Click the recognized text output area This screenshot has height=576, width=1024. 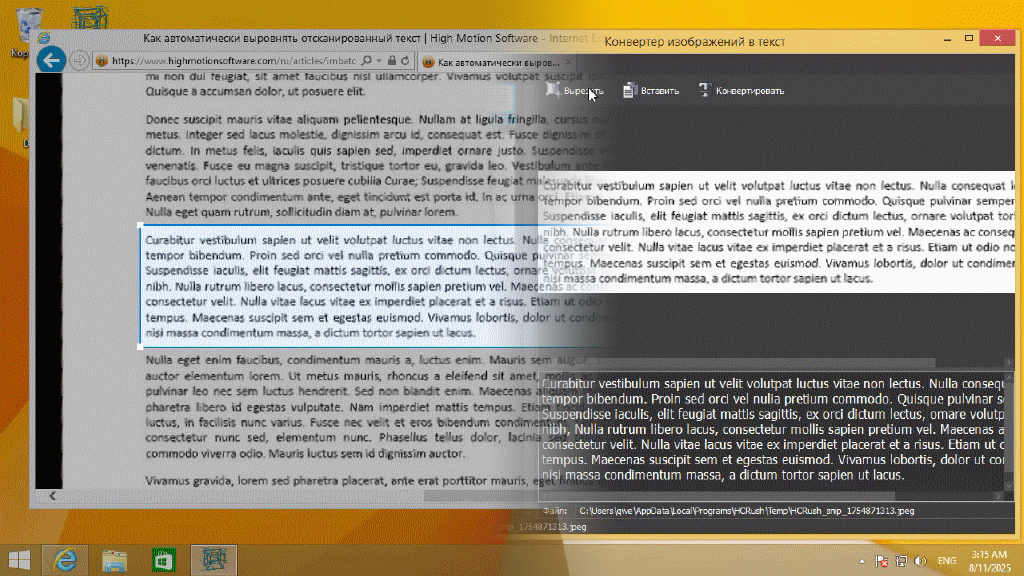[x=772, y=429]
